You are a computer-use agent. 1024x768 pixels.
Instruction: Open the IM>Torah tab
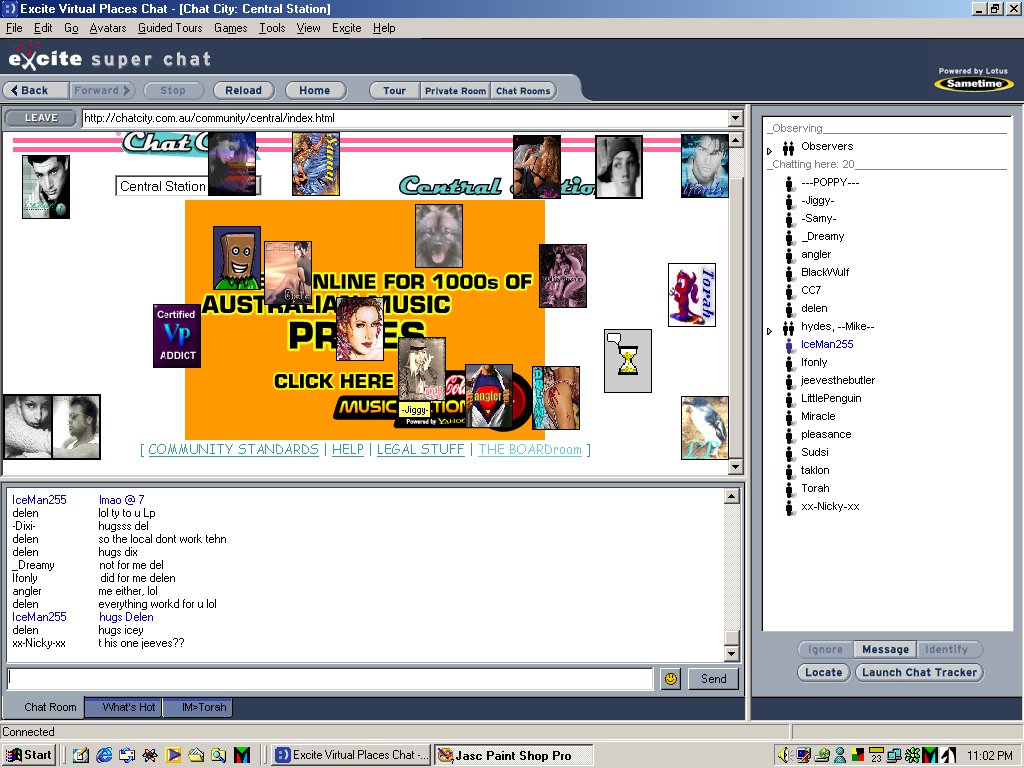[x=204, y=707]
